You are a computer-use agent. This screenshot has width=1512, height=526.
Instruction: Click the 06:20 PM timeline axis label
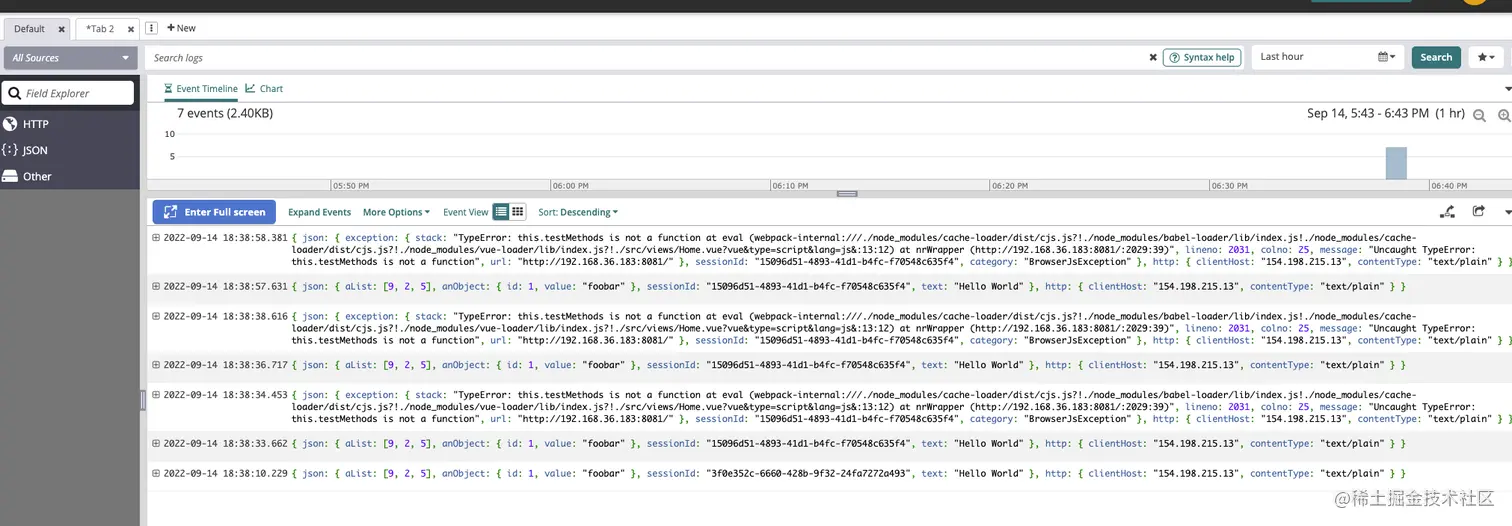[x=1010, y=186]
